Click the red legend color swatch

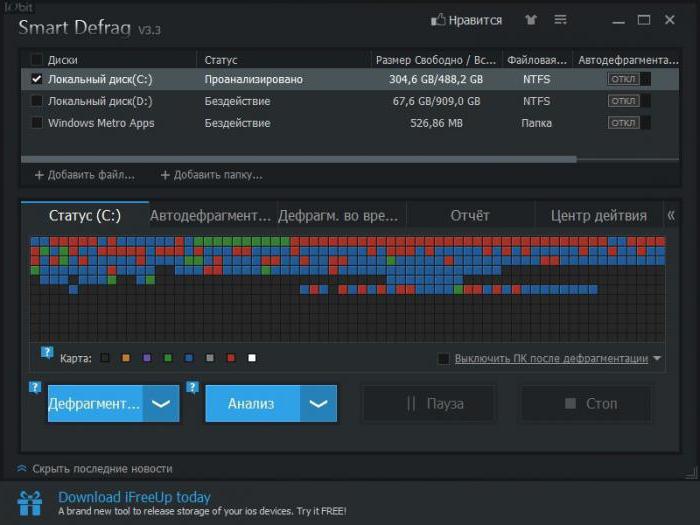pos(231,358)
